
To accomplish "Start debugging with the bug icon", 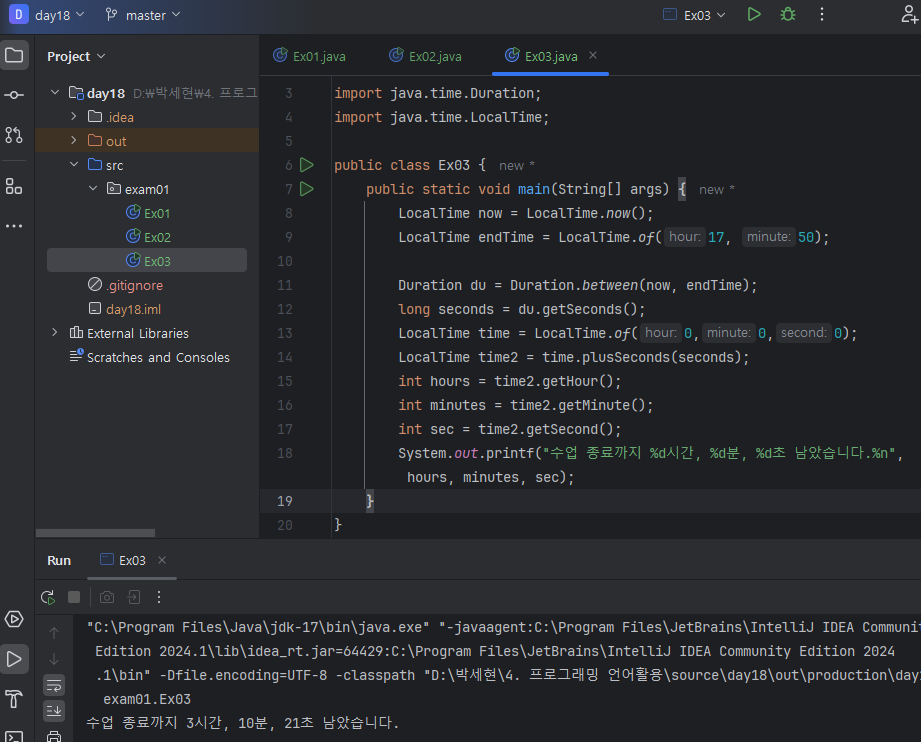I will [788, 15].
